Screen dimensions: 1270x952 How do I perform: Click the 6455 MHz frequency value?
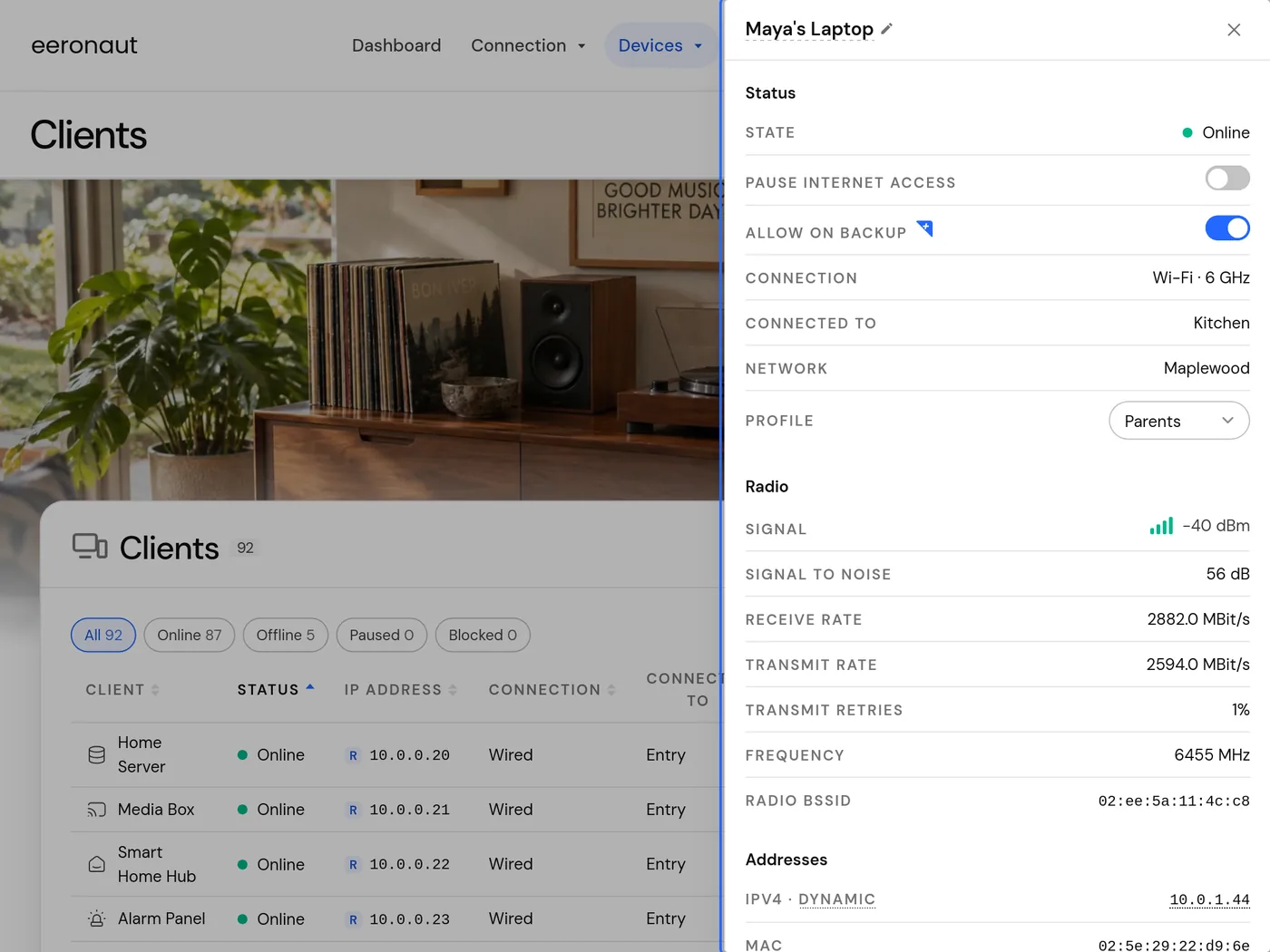pyautogui.click(x=1212, y=755)
